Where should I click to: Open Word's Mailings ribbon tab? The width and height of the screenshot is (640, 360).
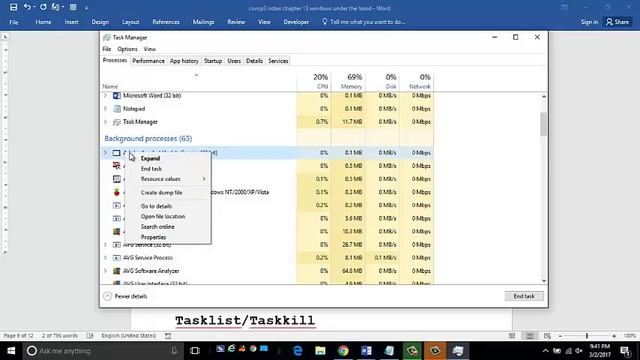tap(203, 22)
